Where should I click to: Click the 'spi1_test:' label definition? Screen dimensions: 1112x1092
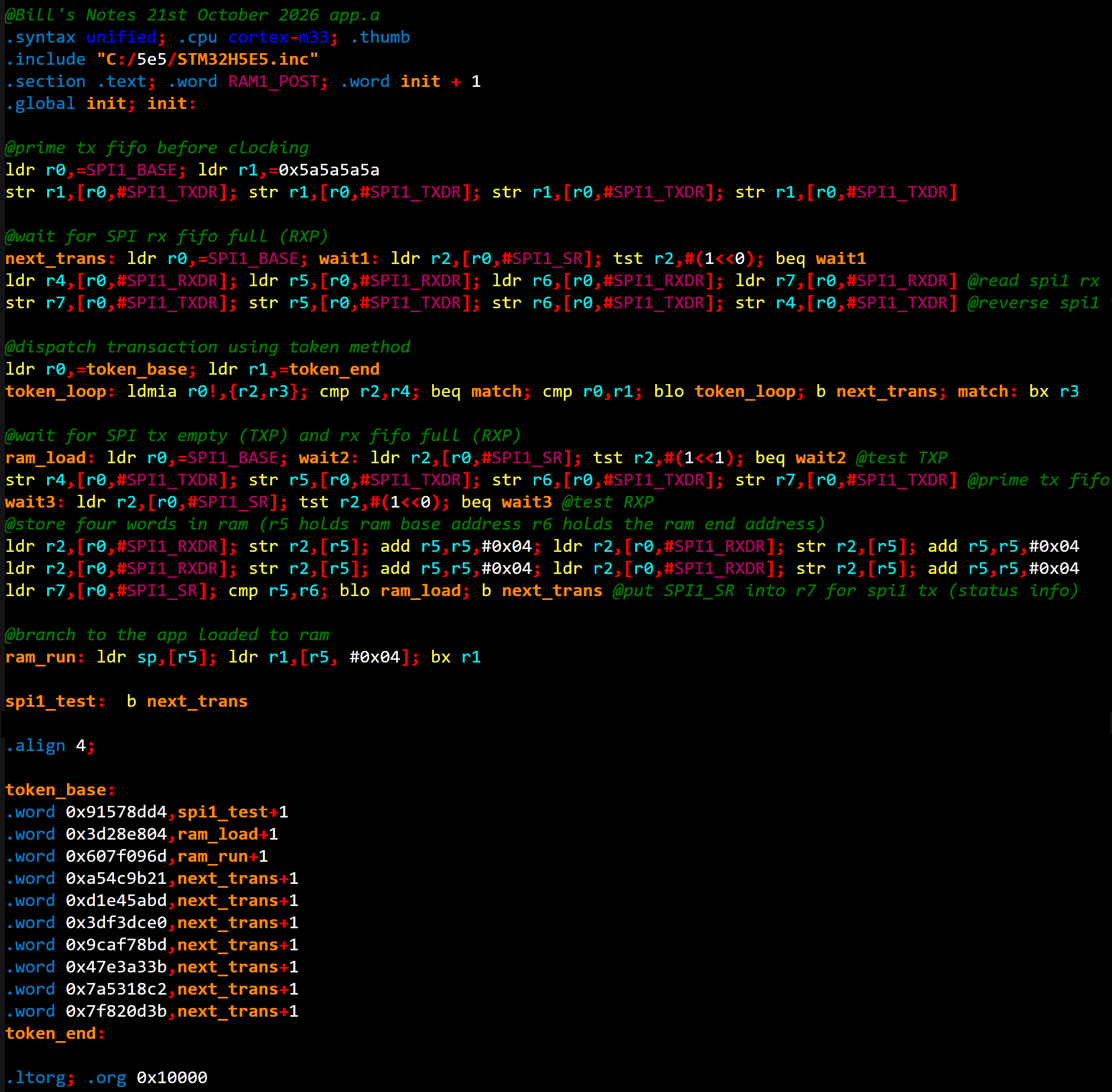[x=55, y=701]
